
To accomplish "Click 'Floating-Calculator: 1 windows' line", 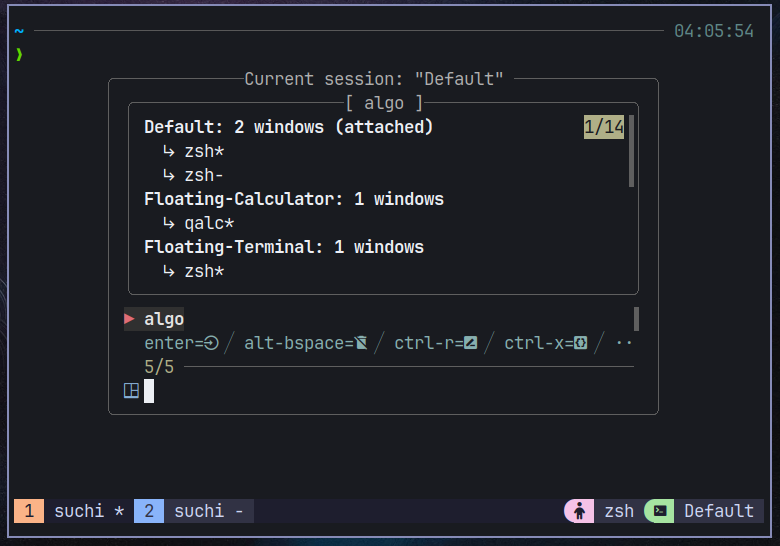I will click(293, 199).
